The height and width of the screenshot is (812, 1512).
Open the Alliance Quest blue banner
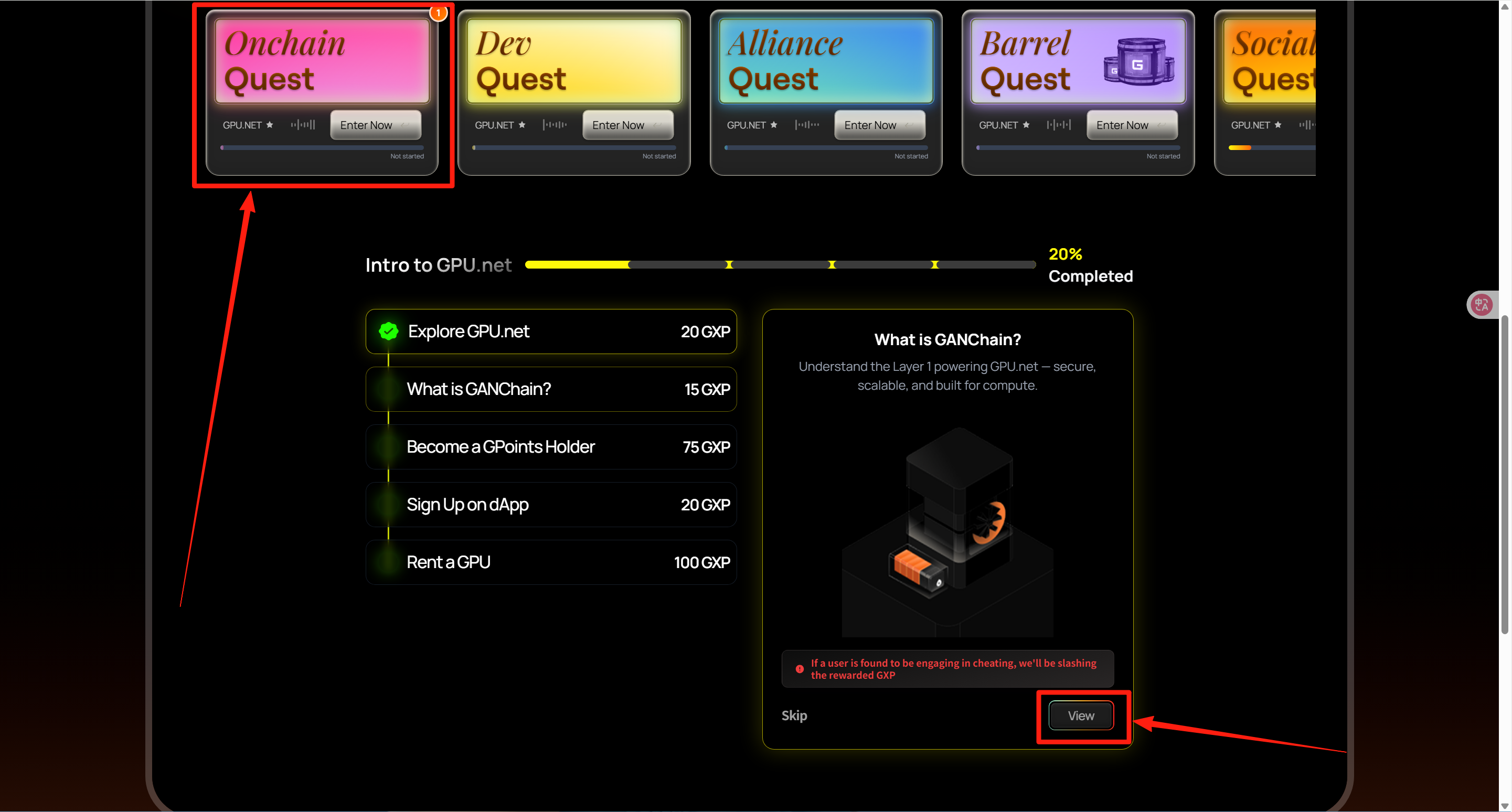(x=826, y=61)
